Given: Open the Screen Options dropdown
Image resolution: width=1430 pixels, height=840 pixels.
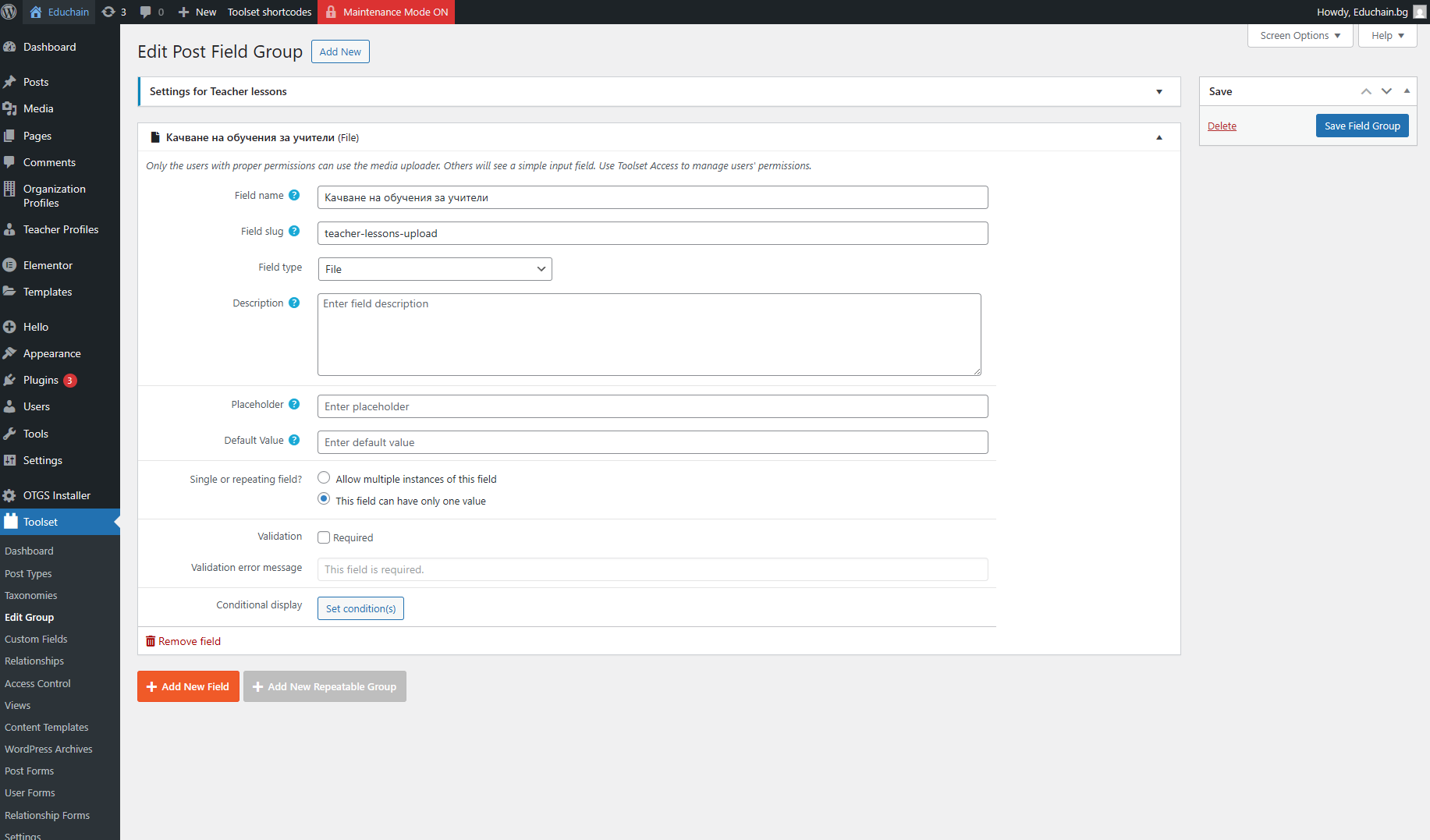Looking at the screenshot, I should click(1300, 36).
